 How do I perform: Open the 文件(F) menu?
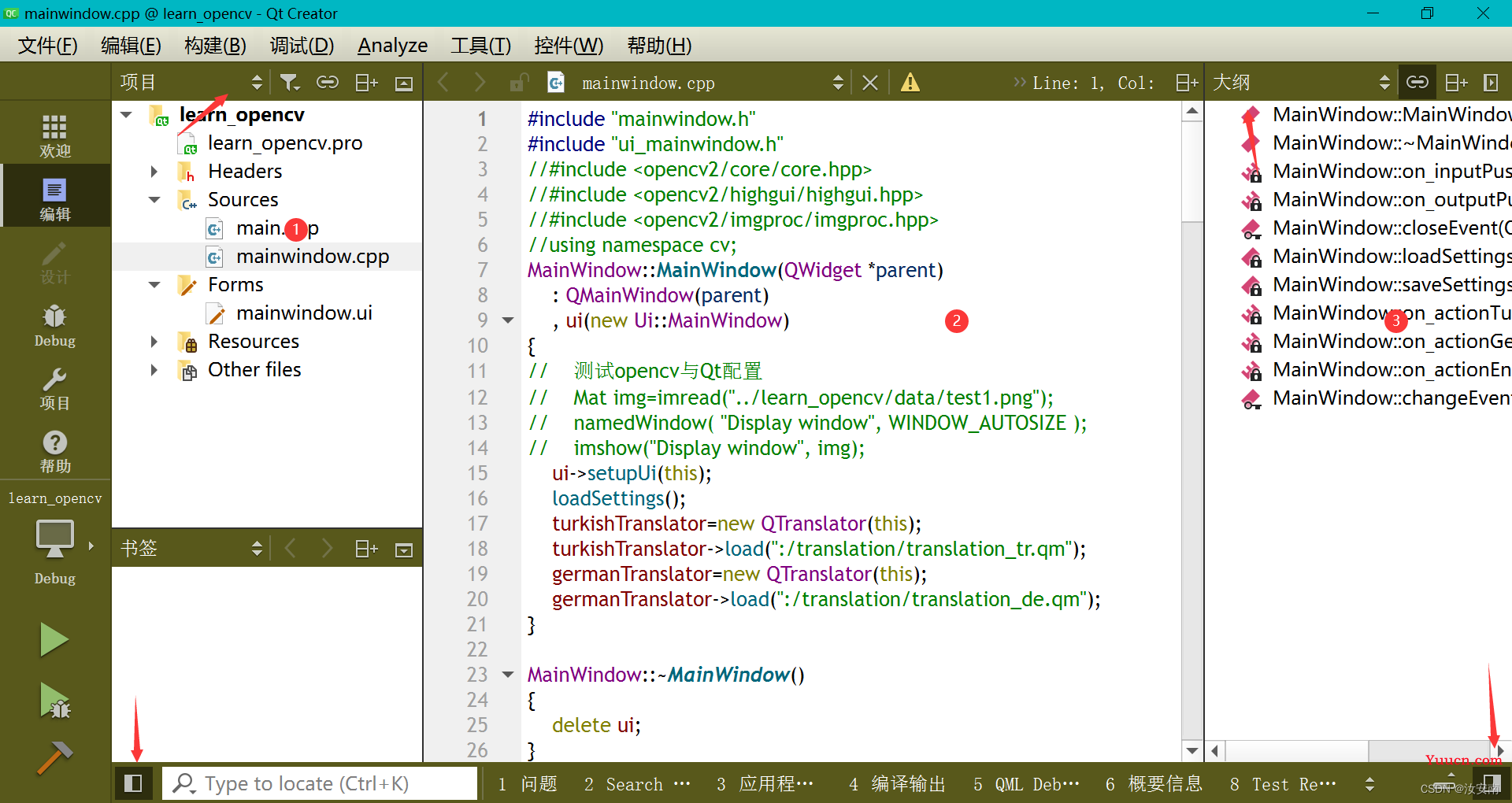47,46
